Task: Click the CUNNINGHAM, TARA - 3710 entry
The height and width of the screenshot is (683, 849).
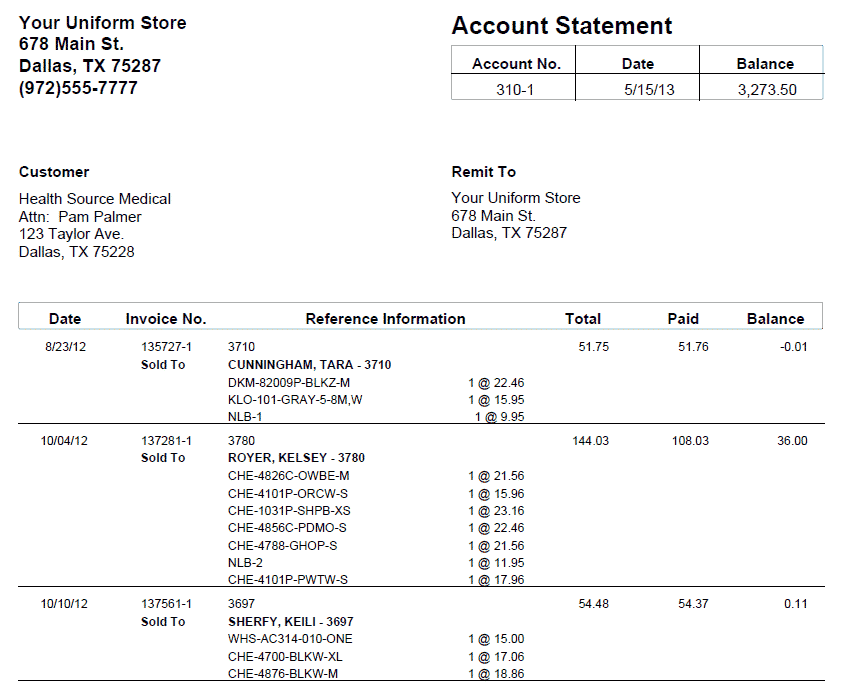Action: 309,365
